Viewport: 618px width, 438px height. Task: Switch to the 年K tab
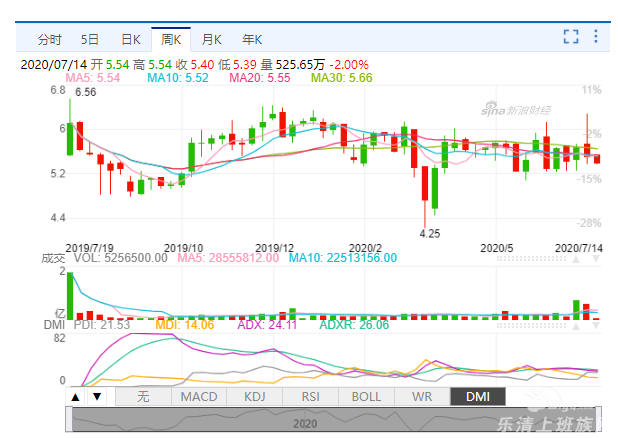click(x=252, y=40)
